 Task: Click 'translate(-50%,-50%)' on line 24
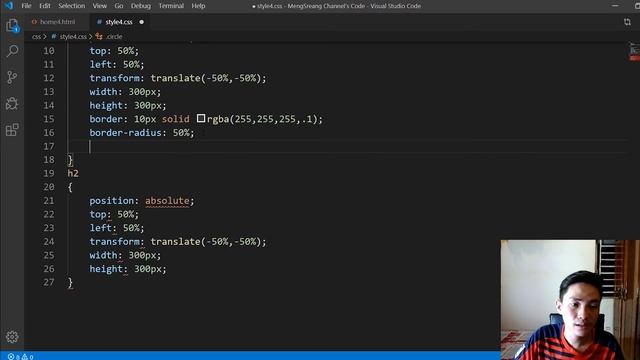point(206,242)
